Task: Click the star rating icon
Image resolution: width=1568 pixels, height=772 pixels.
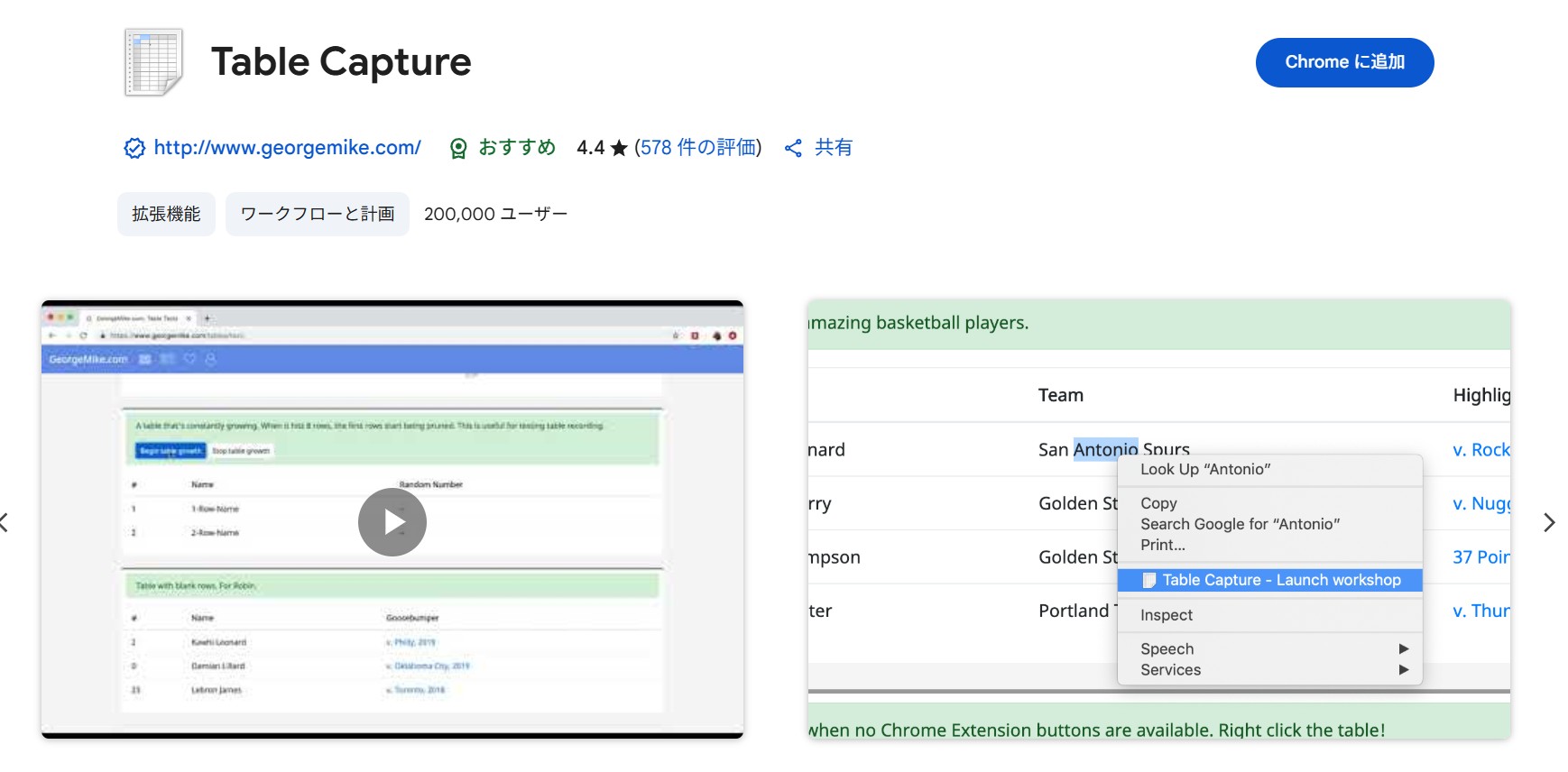Action: [619, 148]
